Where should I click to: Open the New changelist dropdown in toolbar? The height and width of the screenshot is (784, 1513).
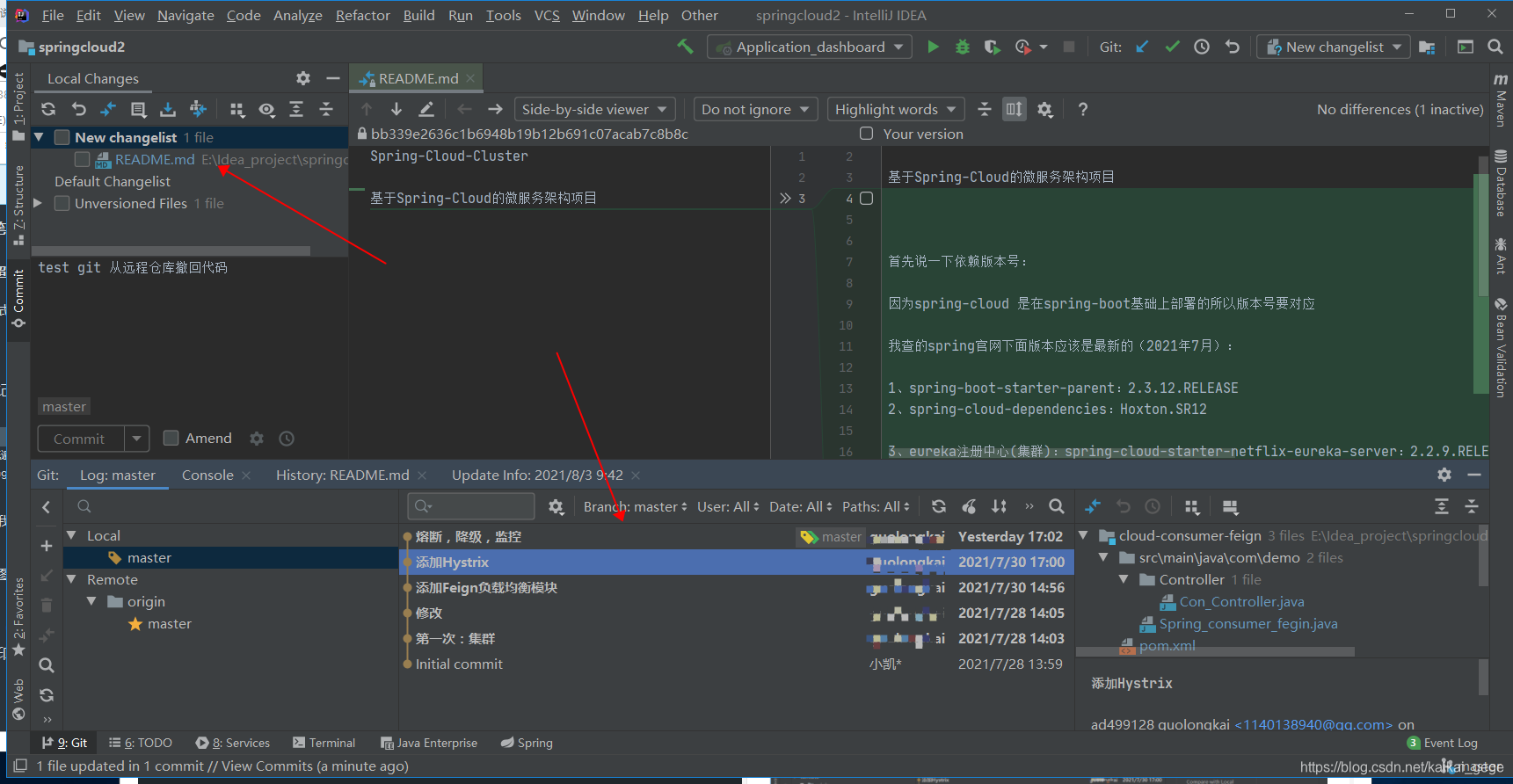(1334, 47)
